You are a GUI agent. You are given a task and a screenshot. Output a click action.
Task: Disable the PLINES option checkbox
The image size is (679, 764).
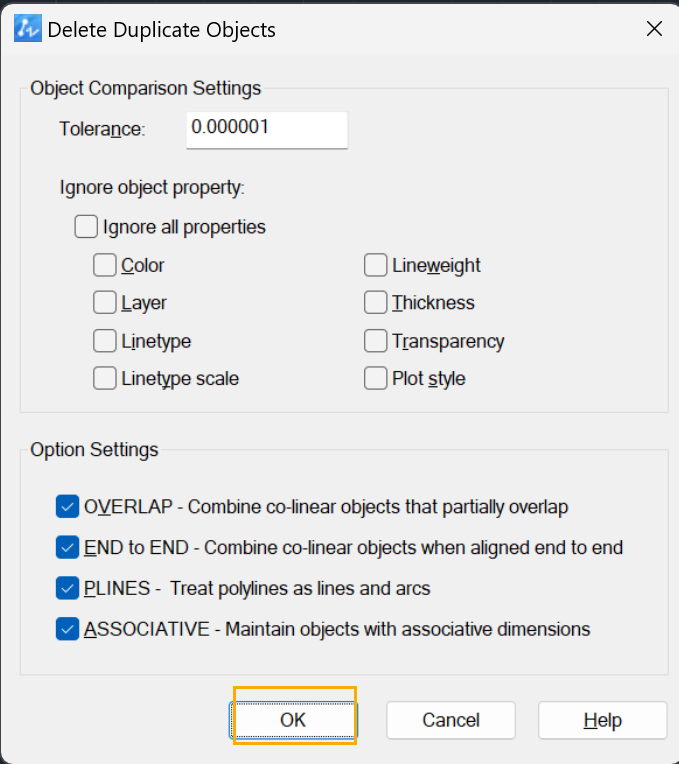67,588
